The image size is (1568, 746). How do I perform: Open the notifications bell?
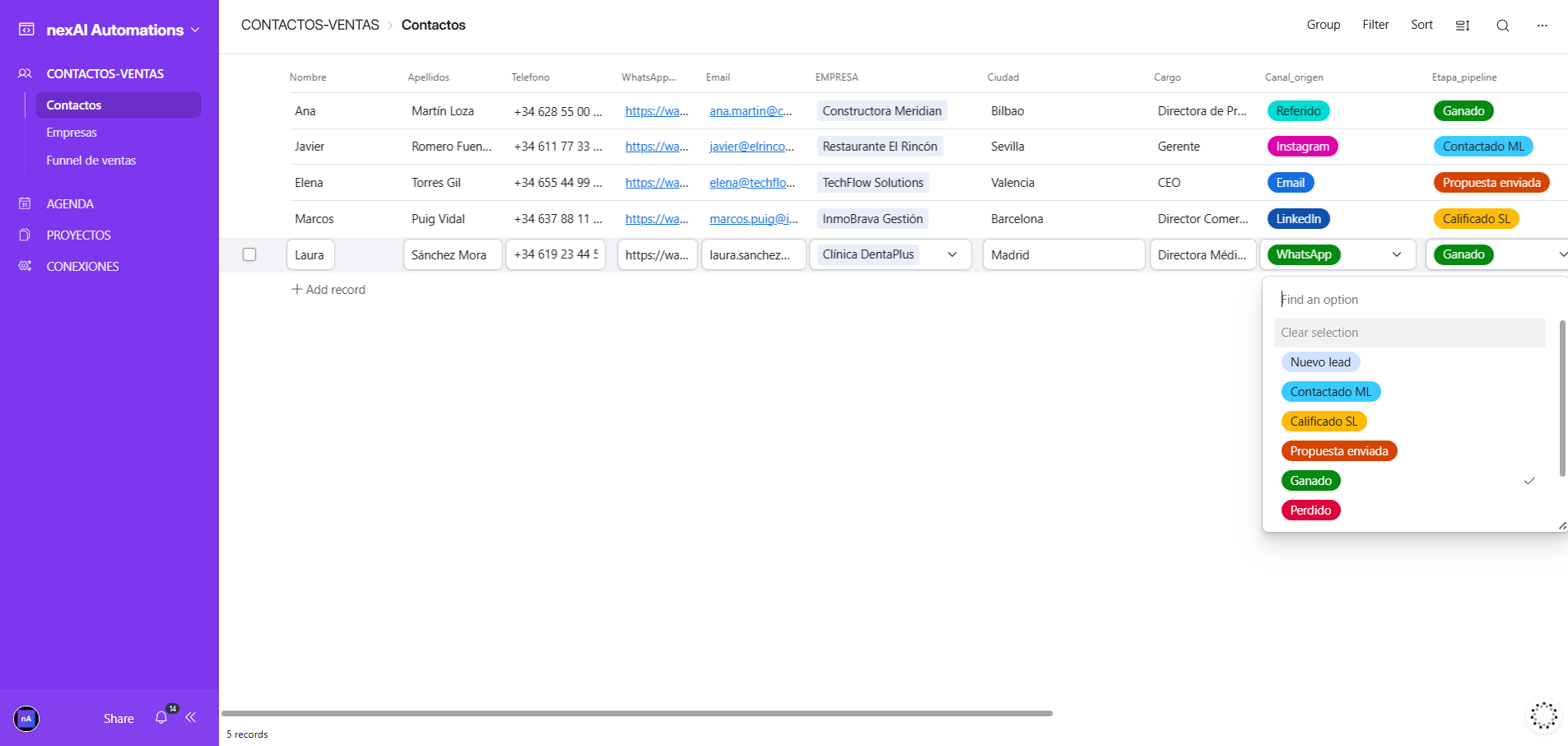click(x=161, y=718)
